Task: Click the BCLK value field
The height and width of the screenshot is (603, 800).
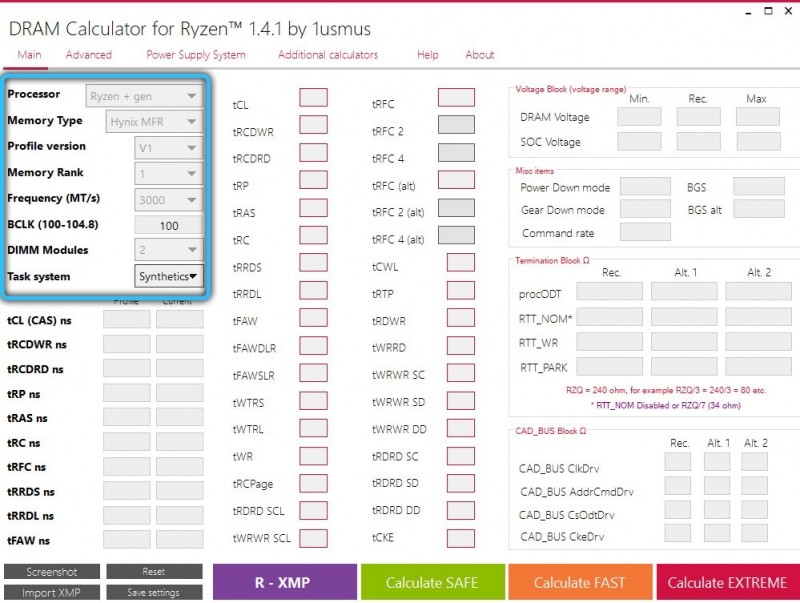Action: point(168,225)
